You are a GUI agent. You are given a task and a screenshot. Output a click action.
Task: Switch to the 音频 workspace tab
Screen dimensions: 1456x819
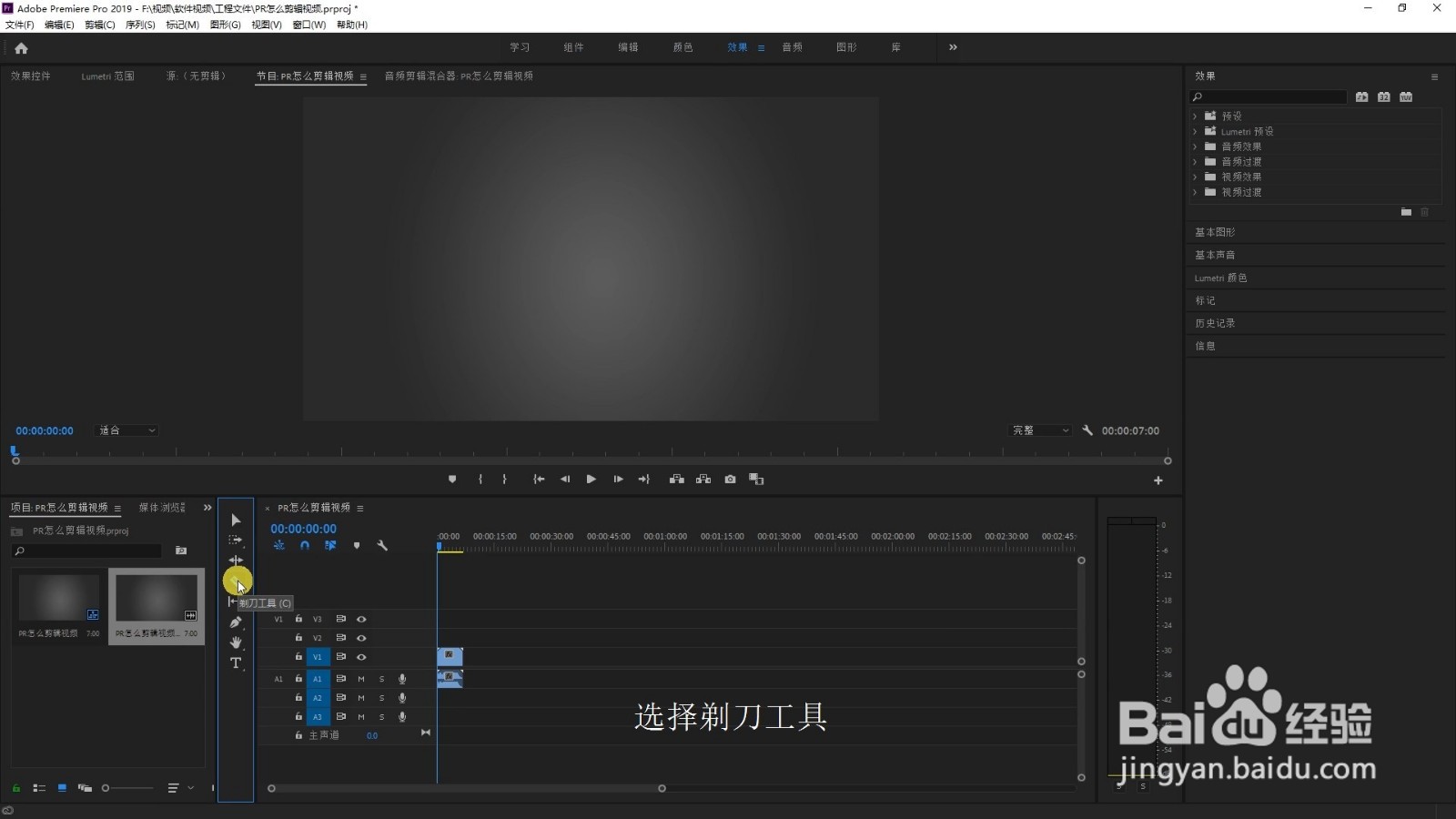coord(791,46)
